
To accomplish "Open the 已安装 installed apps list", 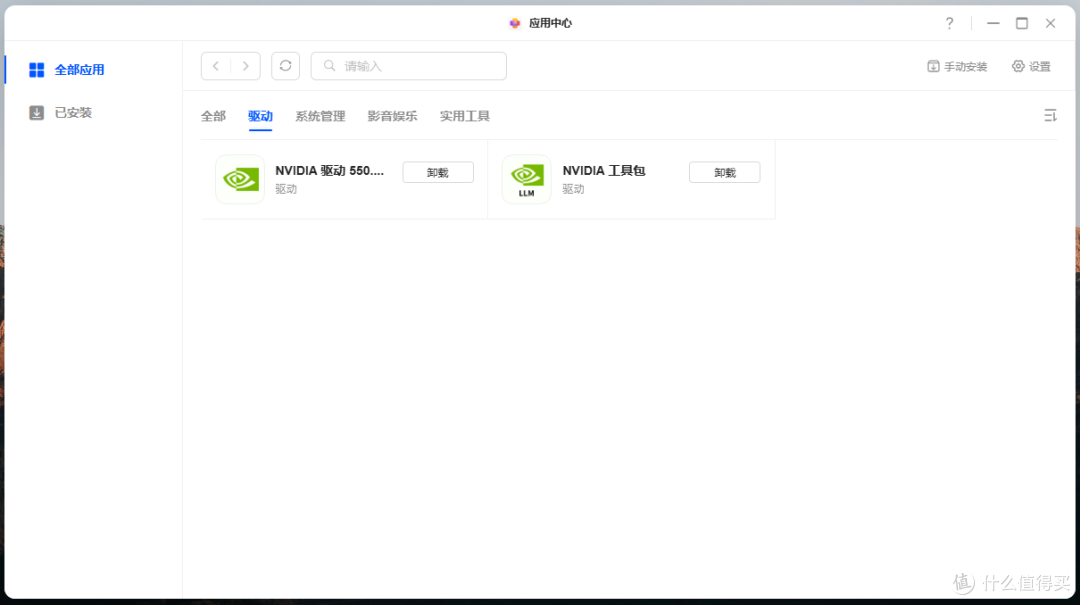I will click(60, 112).
